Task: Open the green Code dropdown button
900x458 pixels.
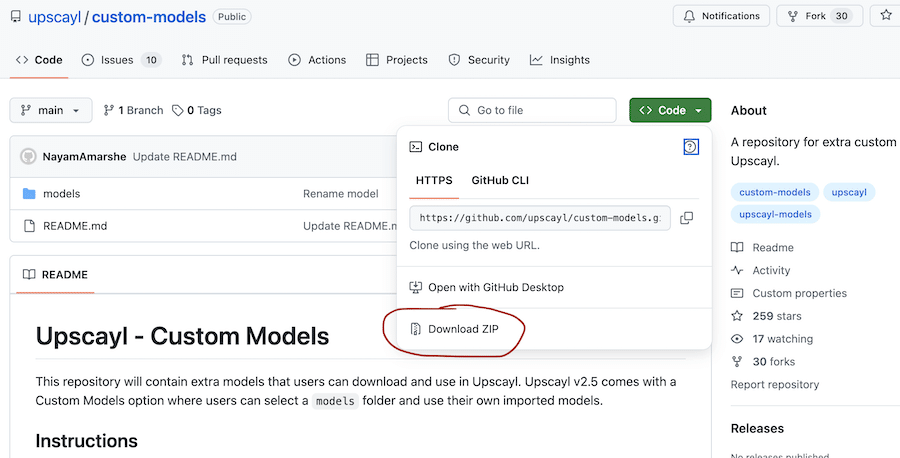Action: (x=670, y=110)
